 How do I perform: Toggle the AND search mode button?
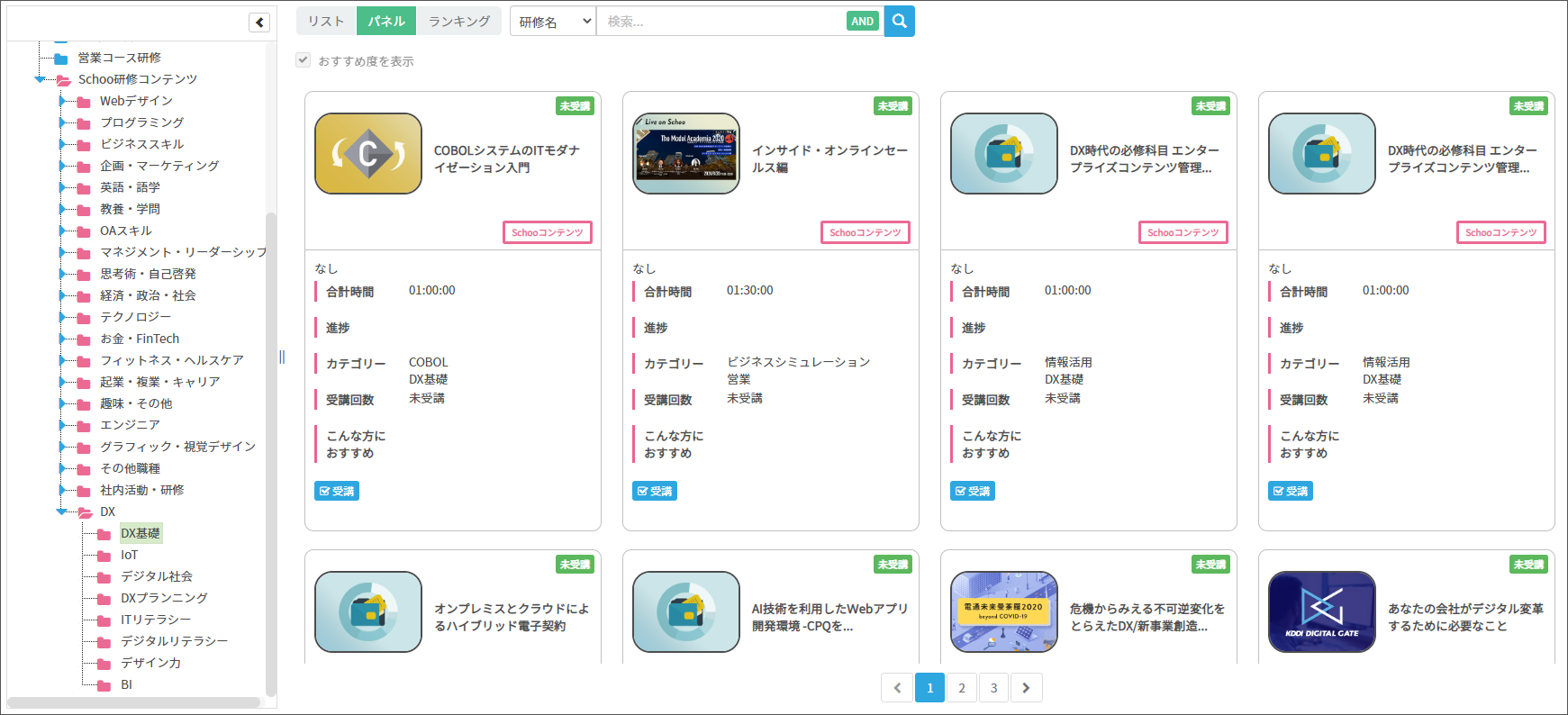point(863,22)
